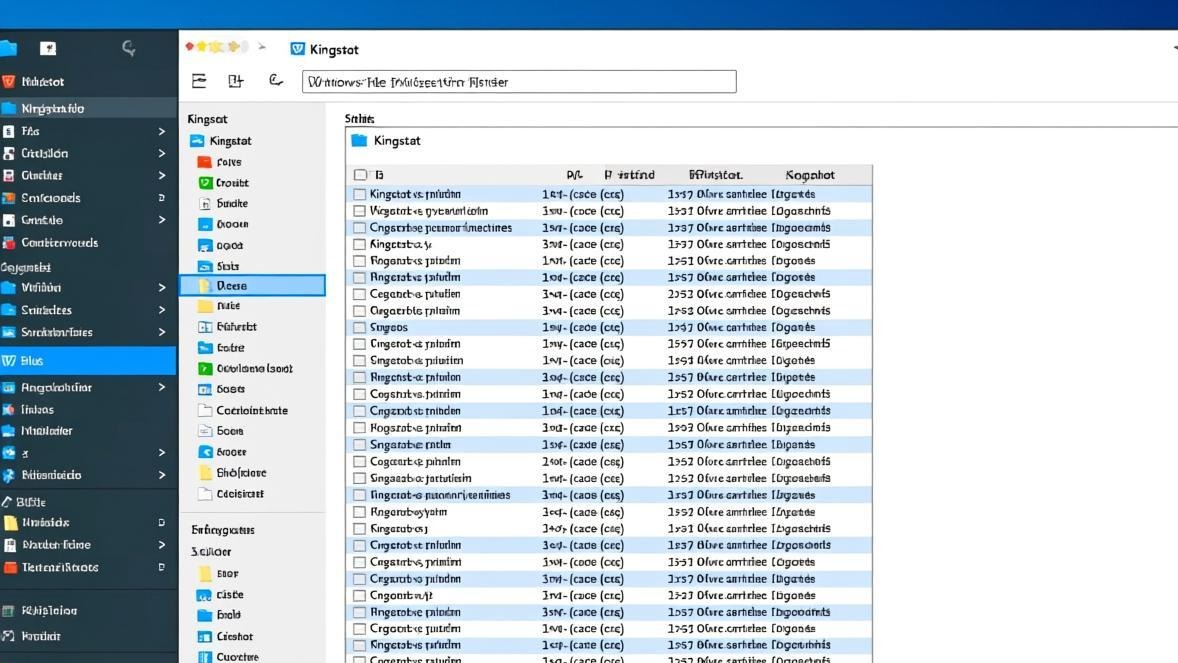Check the box for Cngontrbvjt row
The width and height of the screenshot is (1178, 663).
359,595
